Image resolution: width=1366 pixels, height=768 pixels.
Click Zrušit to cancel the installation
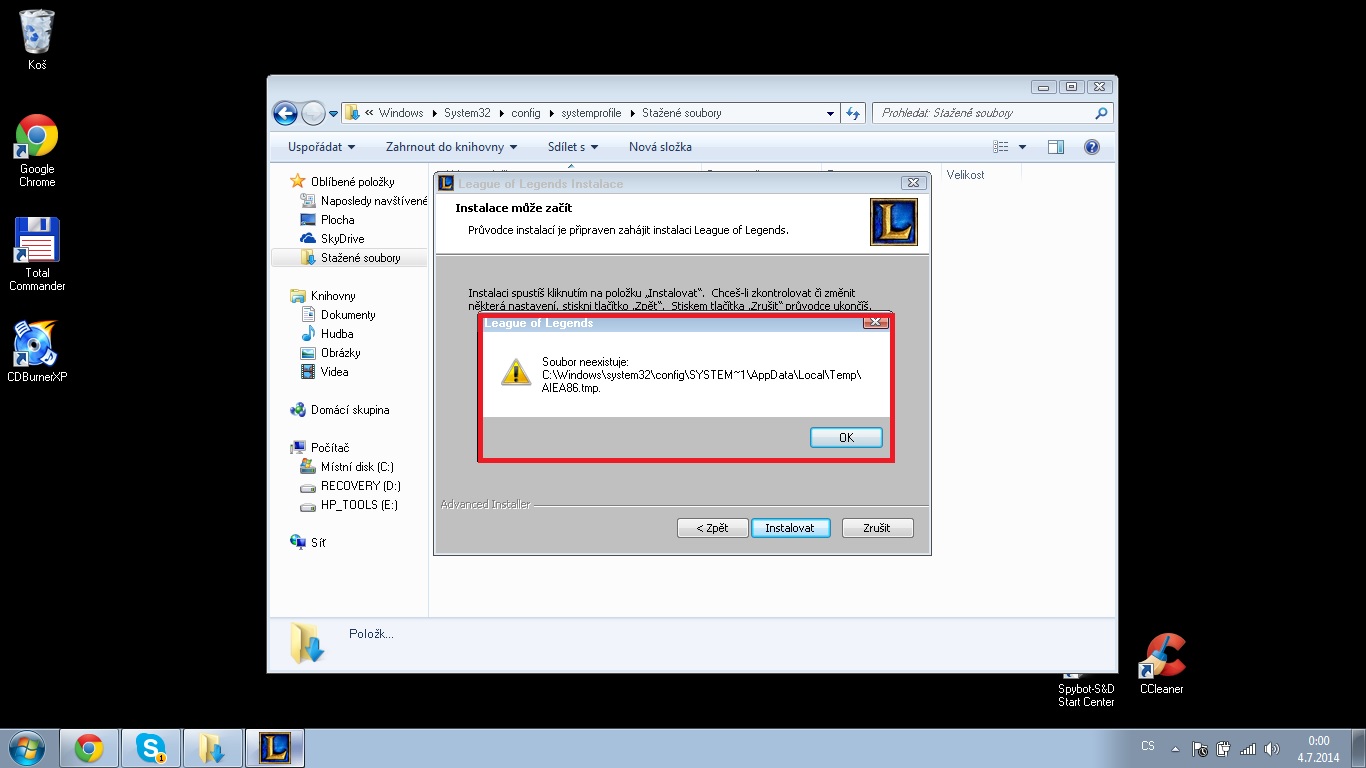(877, 528)
